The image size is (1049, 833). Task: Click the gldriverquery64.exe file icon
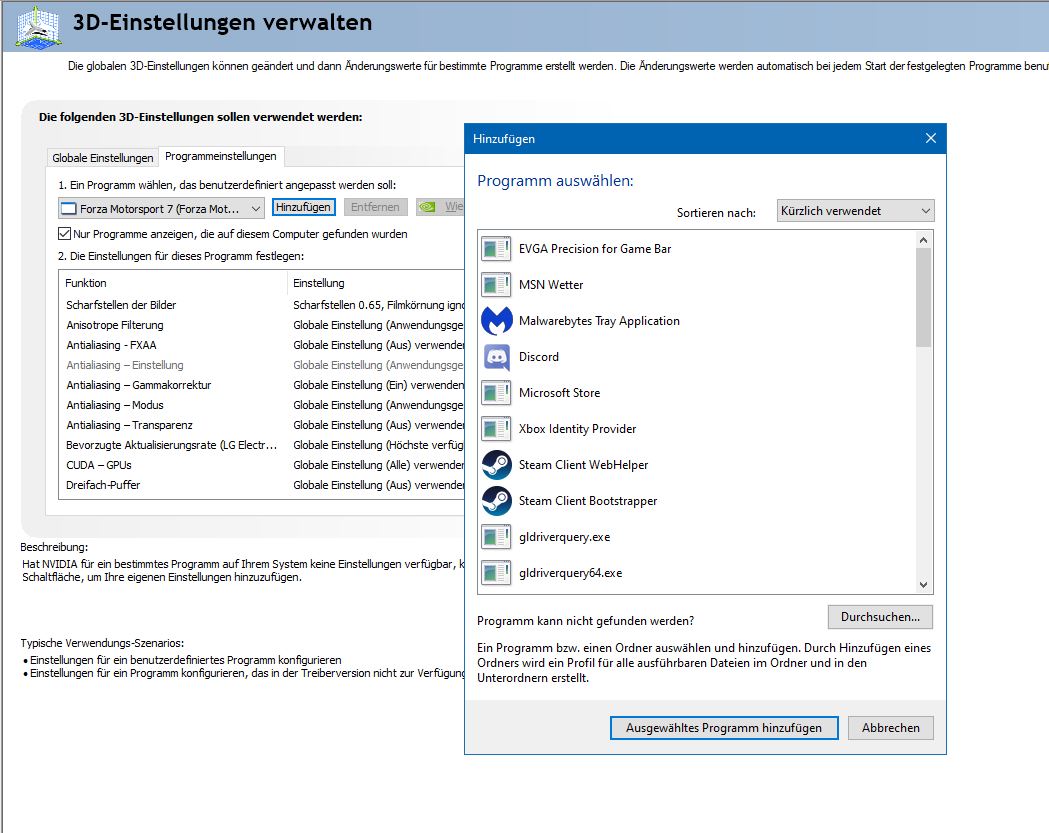point(496,573)
